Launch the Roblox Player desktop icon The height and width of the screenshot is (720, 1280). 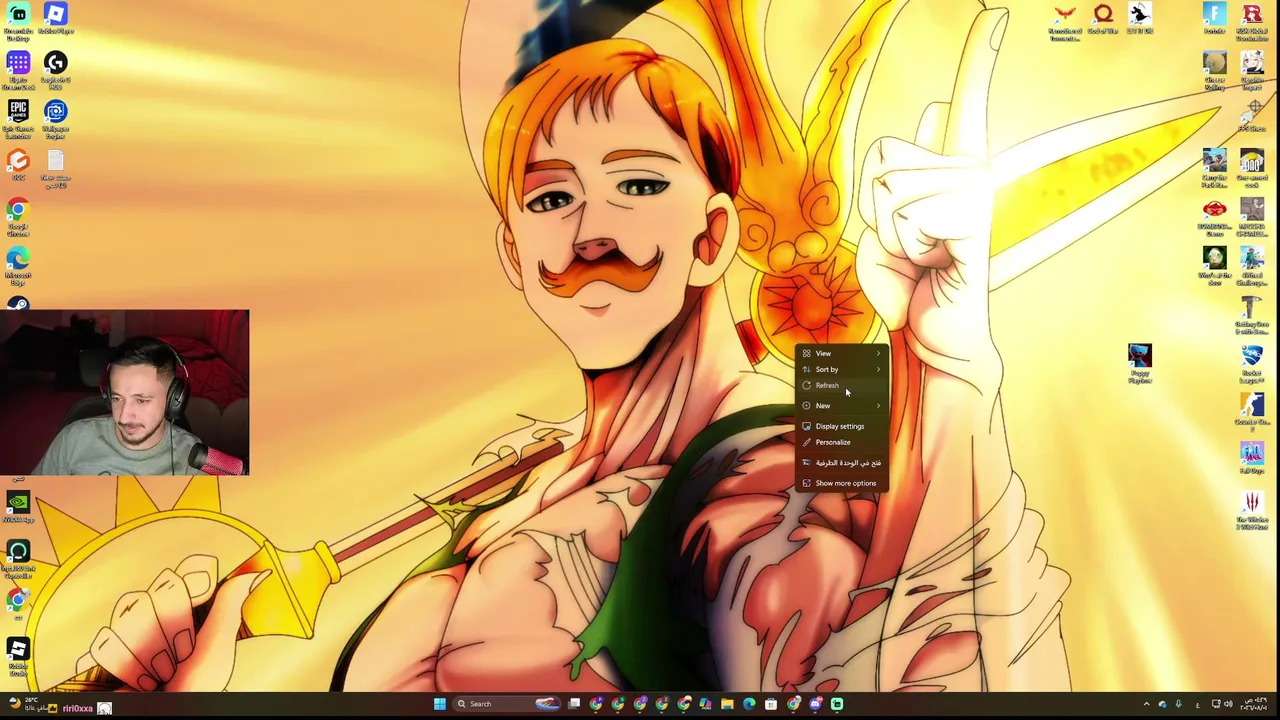tap(55, 18)
